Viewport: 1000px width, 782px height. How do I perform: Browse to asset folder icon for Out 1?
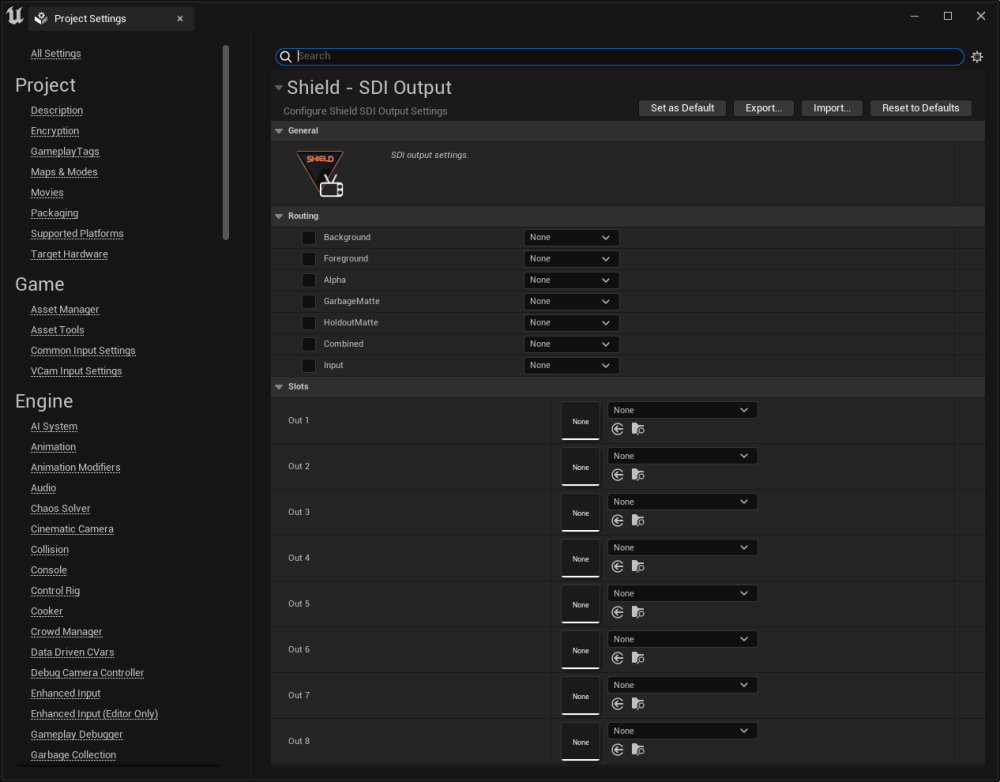(x=638, y=429)
